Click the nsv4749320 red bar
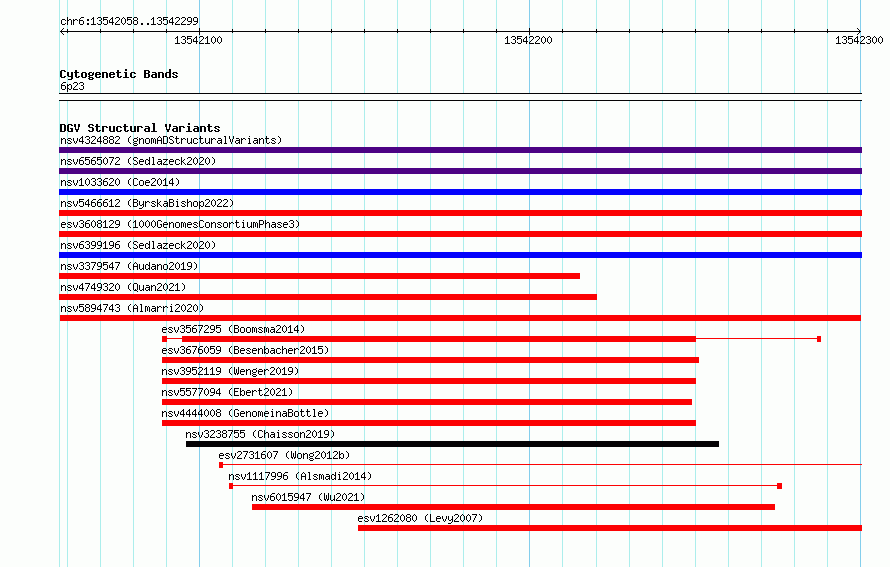Viewport: 890px width, 567px height. point(328,297)
